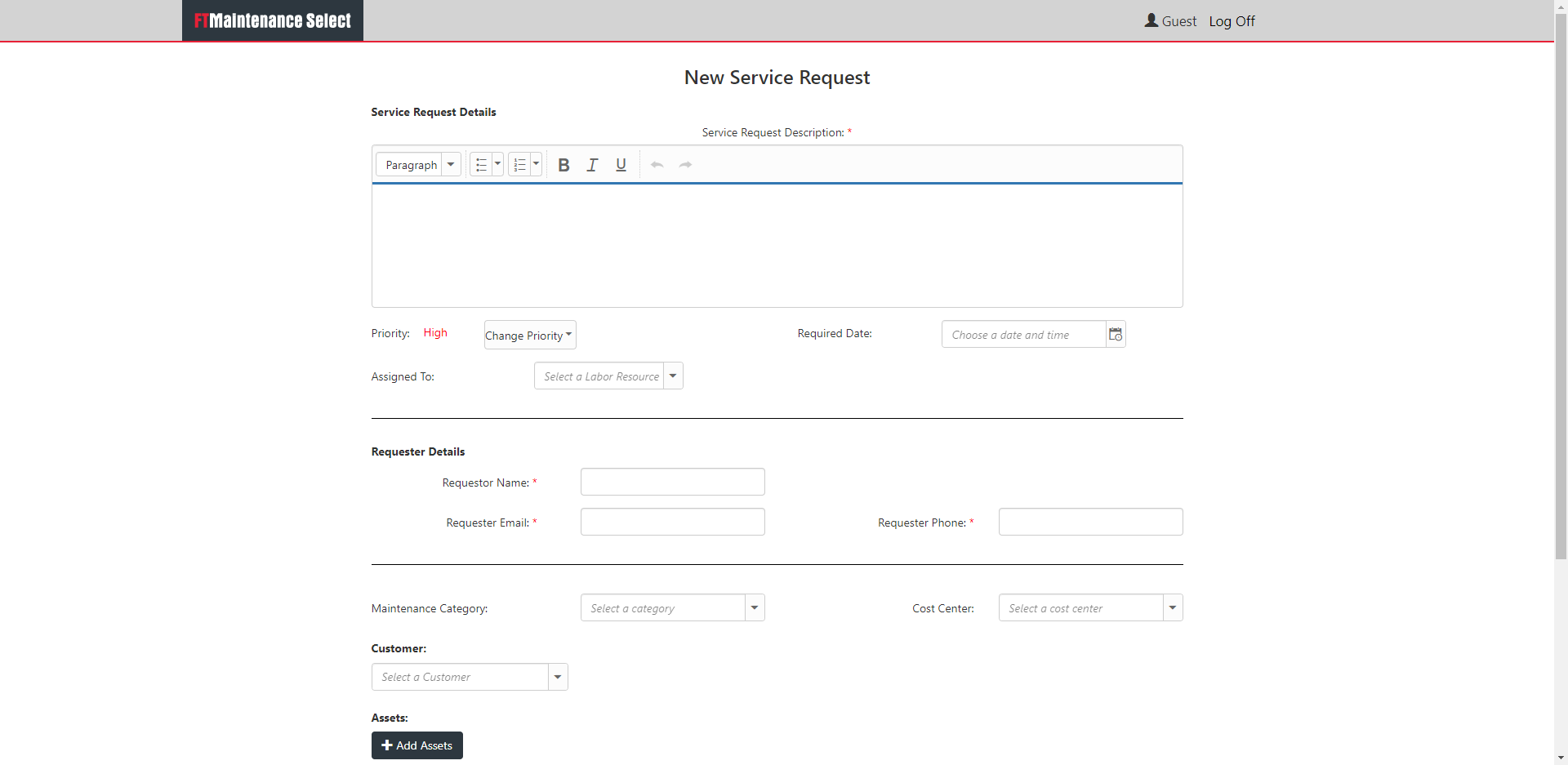Click the Guest user account icon
The height and width of the screenshot is (765, 1568).
point(1151,20)
